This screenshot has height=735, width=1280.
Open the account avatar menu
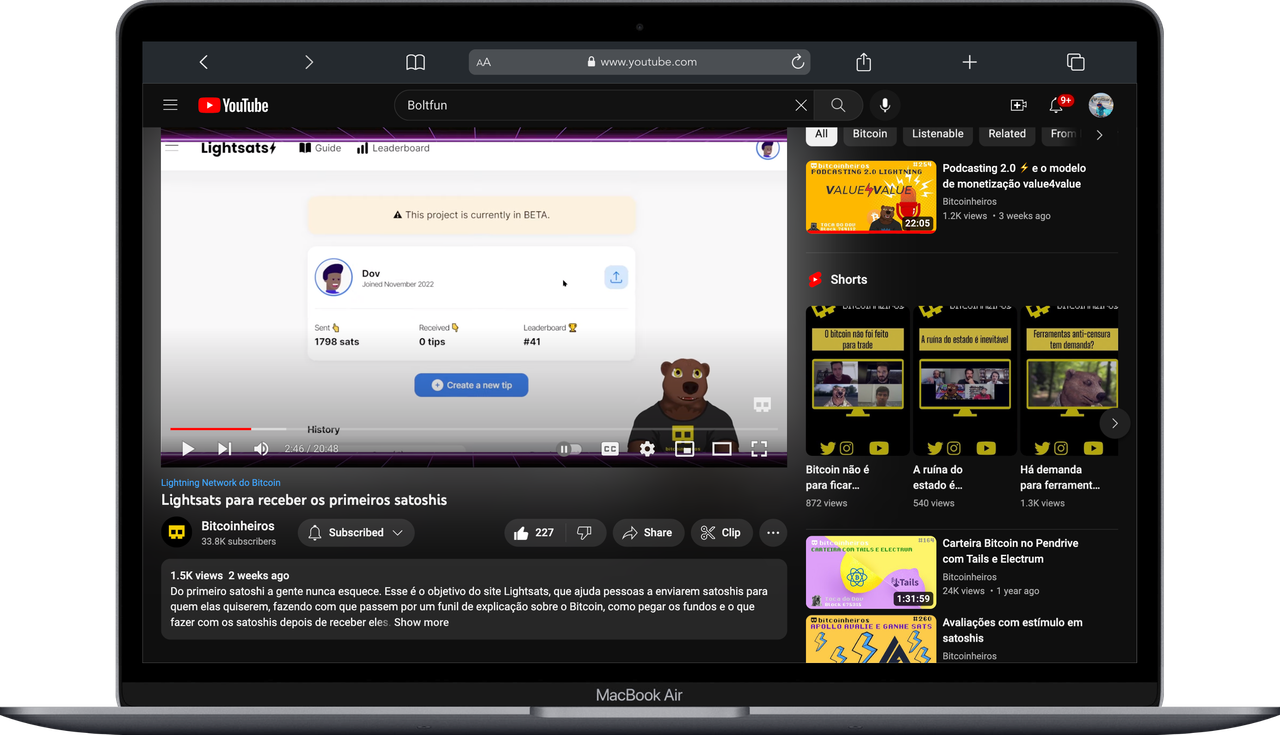pos(1101,105)
